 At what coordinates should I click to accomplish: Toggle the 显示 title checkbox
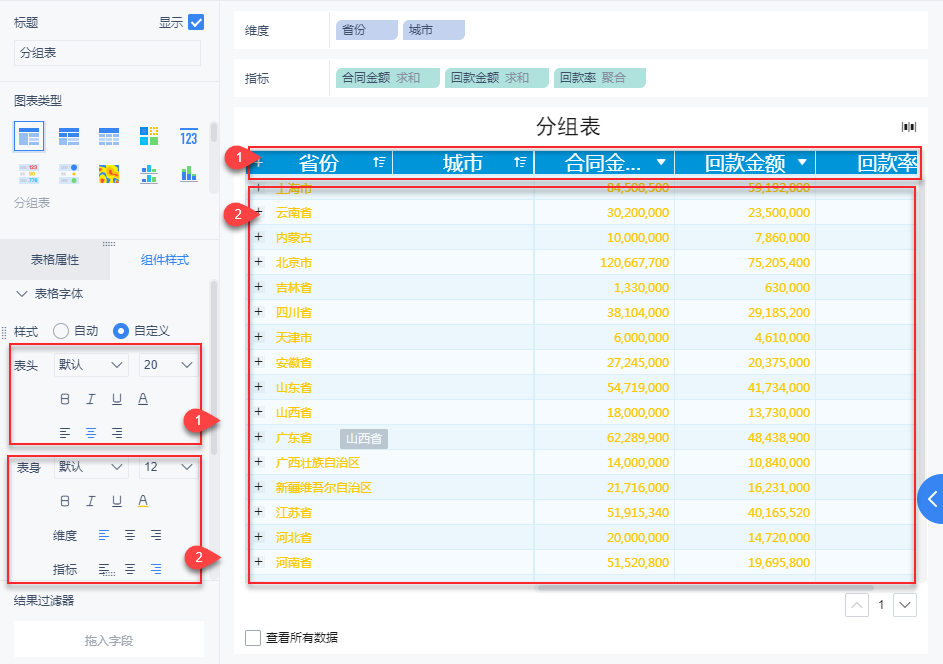(x=196, y=22)
